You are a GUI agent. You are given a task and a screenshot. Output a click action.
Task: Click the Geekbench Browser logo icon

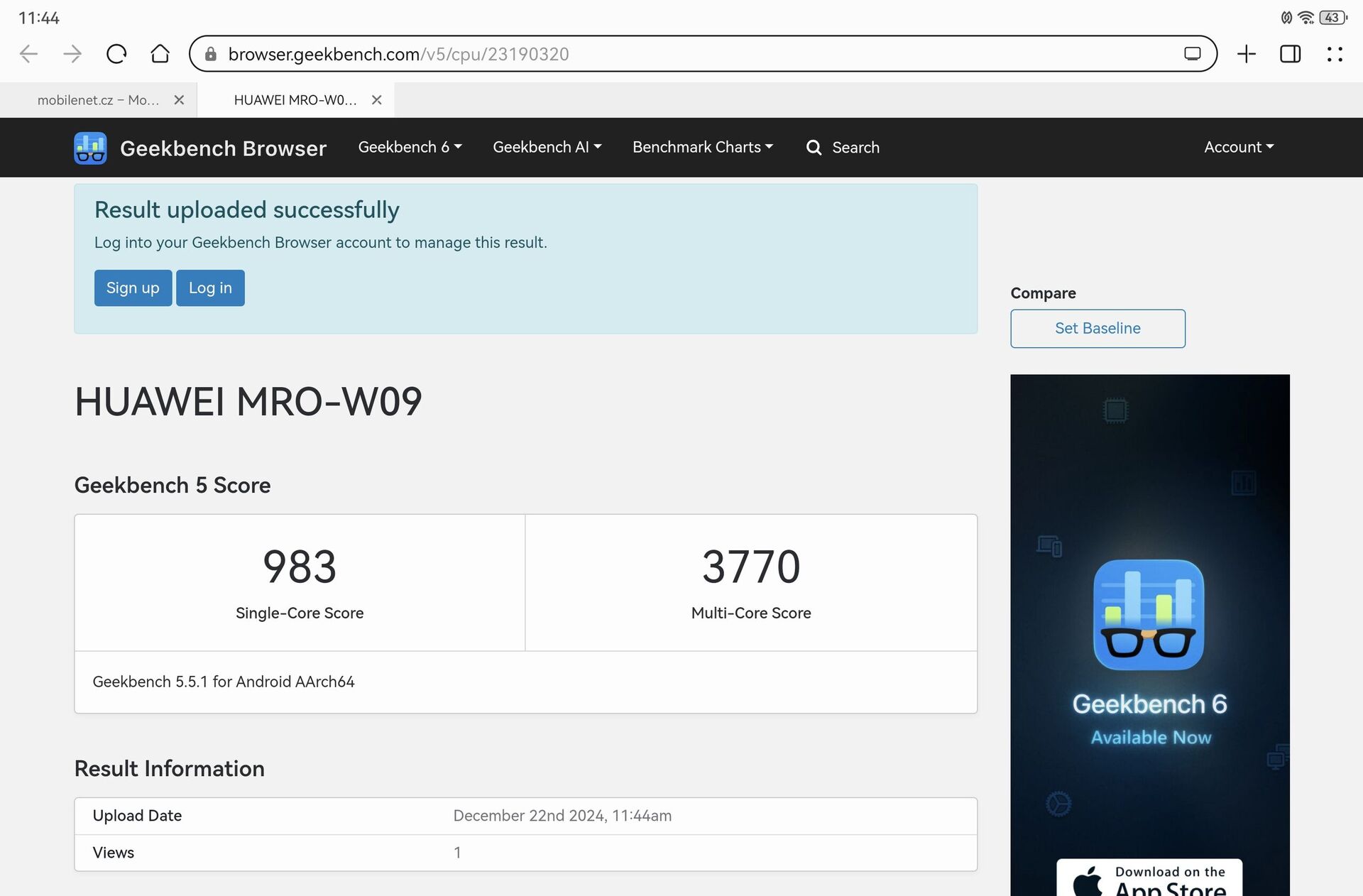pyautogui.click(x=90, y=147)
